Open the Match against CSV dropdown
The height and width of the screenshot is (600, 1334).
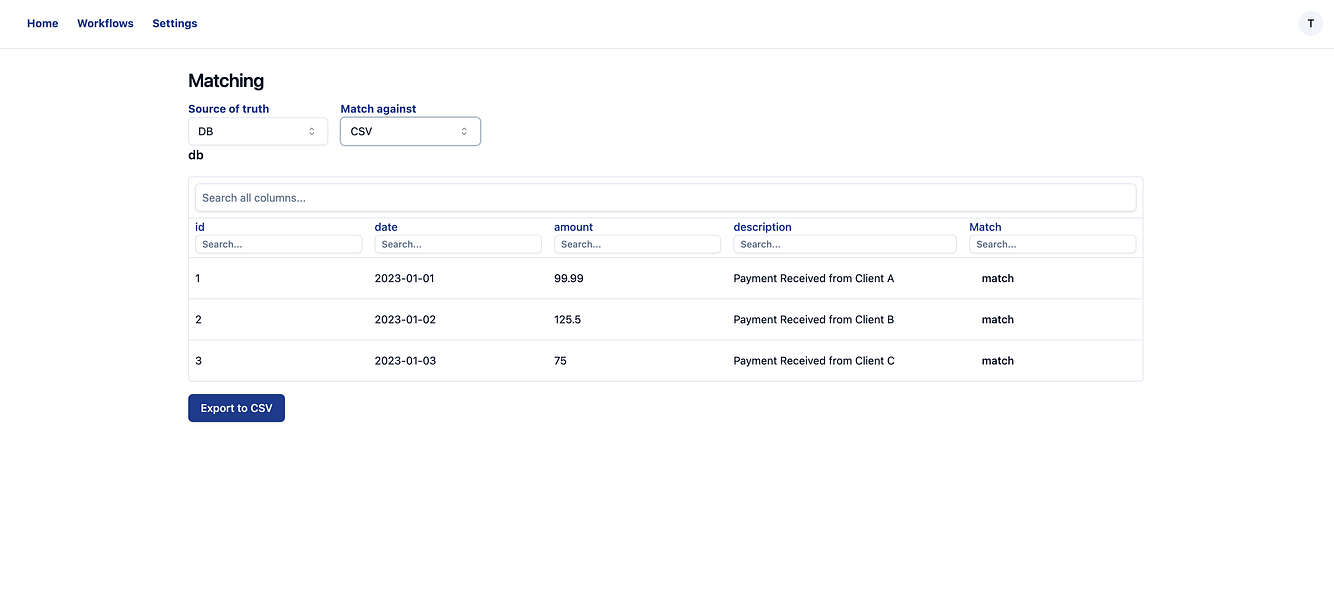pyautogui.click(x=410, y=131)
